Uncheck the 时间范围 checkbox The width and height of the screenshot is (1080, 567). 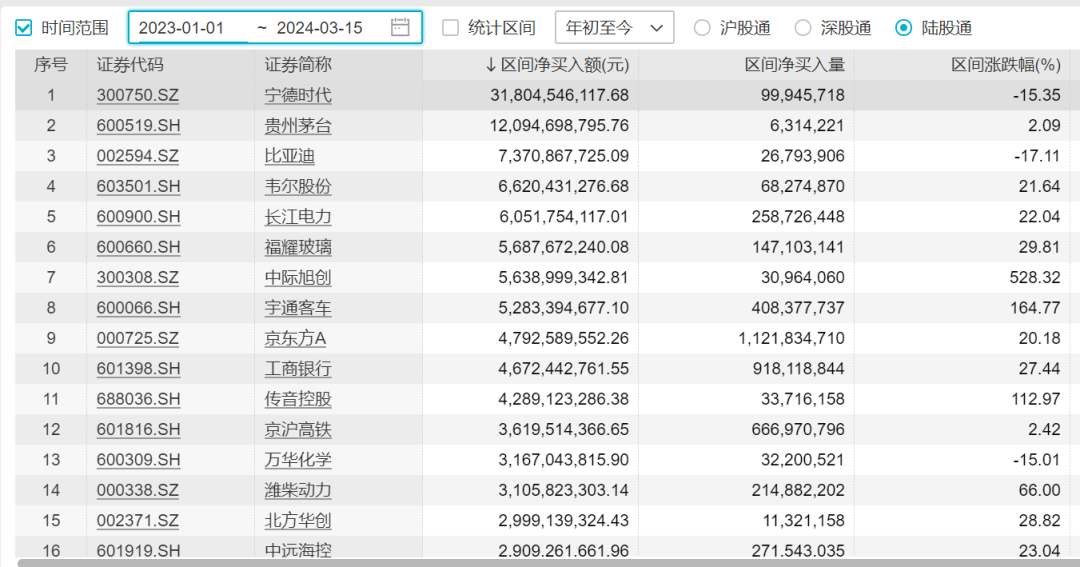coord(23,28)
